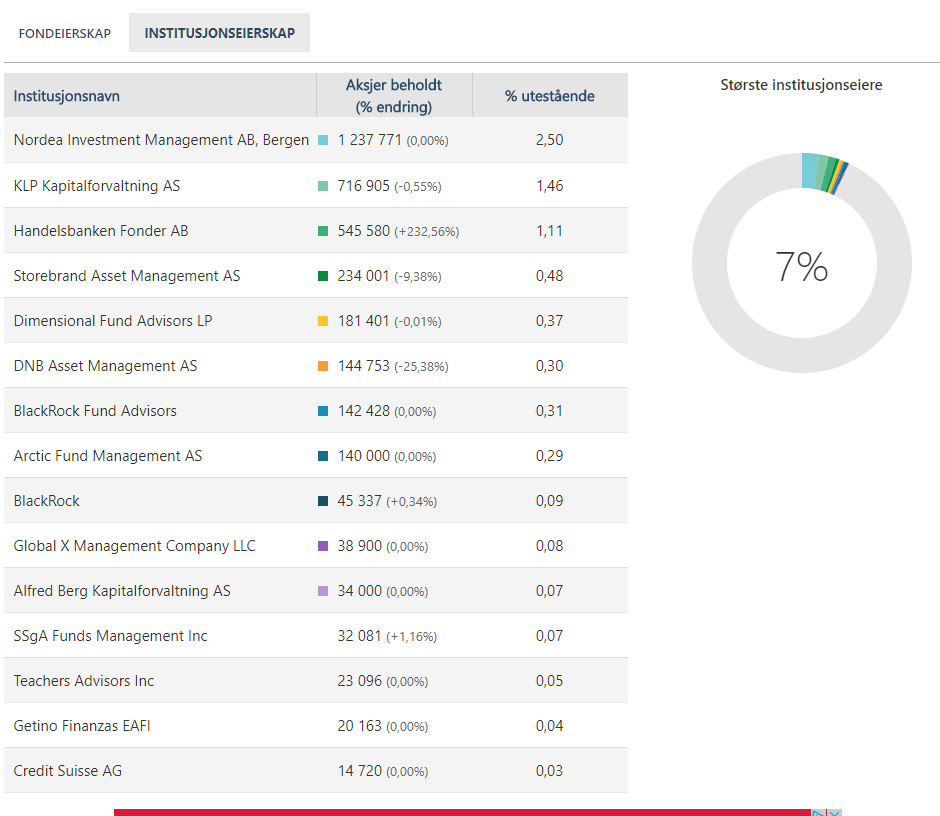The image size is (940, 816).
Task: Click the 0,03 percent outstanding value
Action: 550,770
